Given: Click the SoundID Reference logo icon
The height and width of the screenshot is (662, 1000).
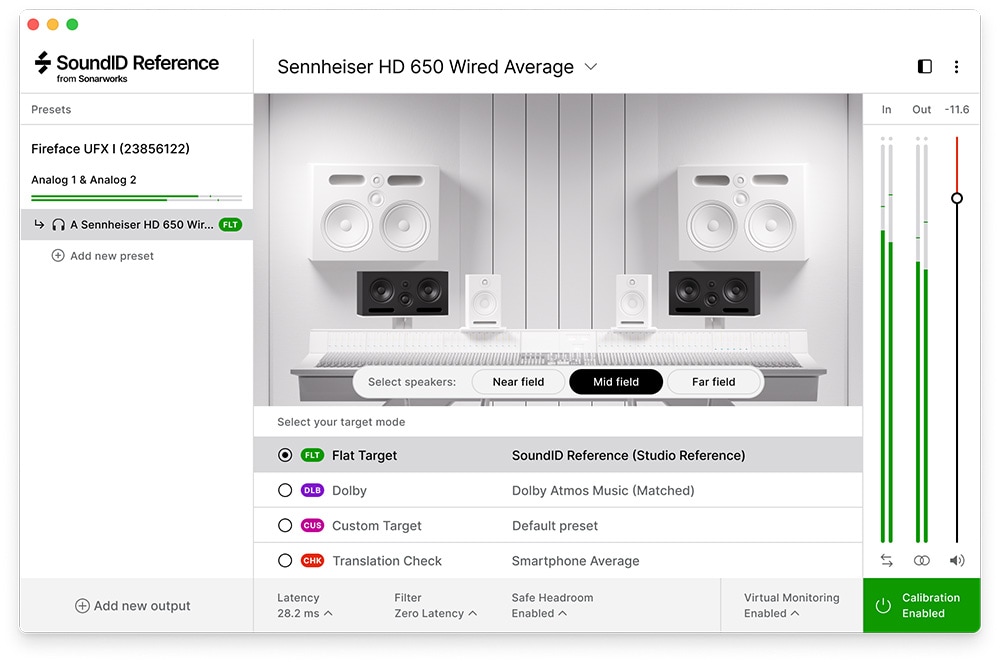Looking at the screenshot, I should (x=43, y=63).
